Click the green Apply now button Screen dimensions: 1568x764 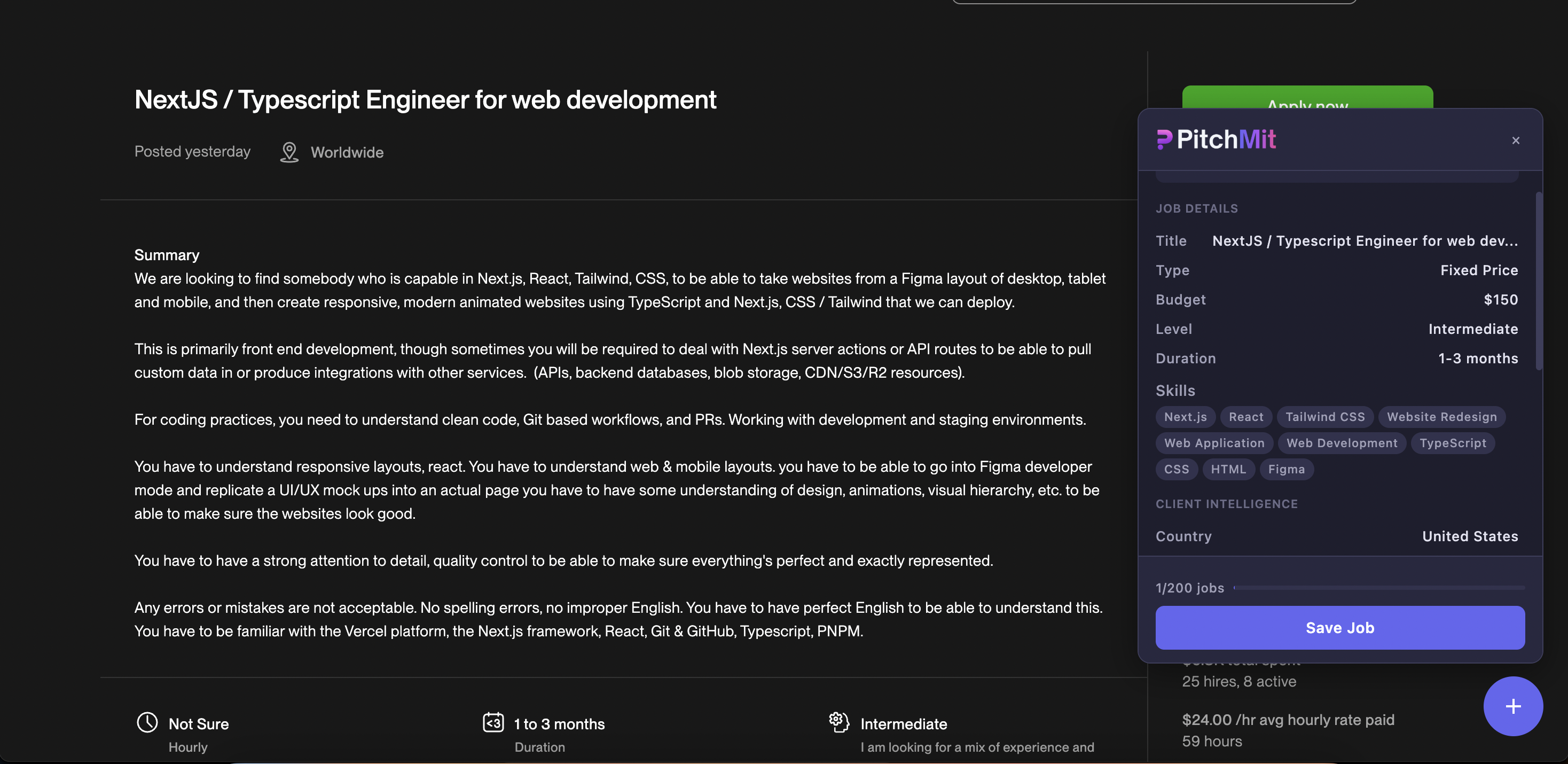1307,97
